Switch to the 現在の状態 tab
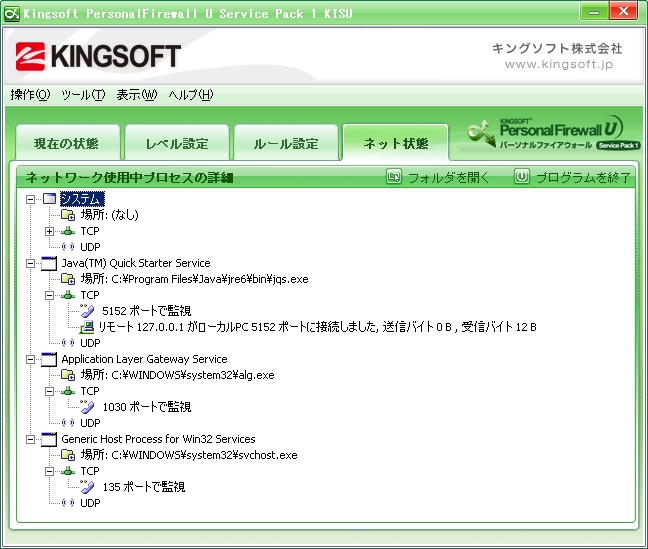This screenshot has height=549, width=648. pos(65,143)
